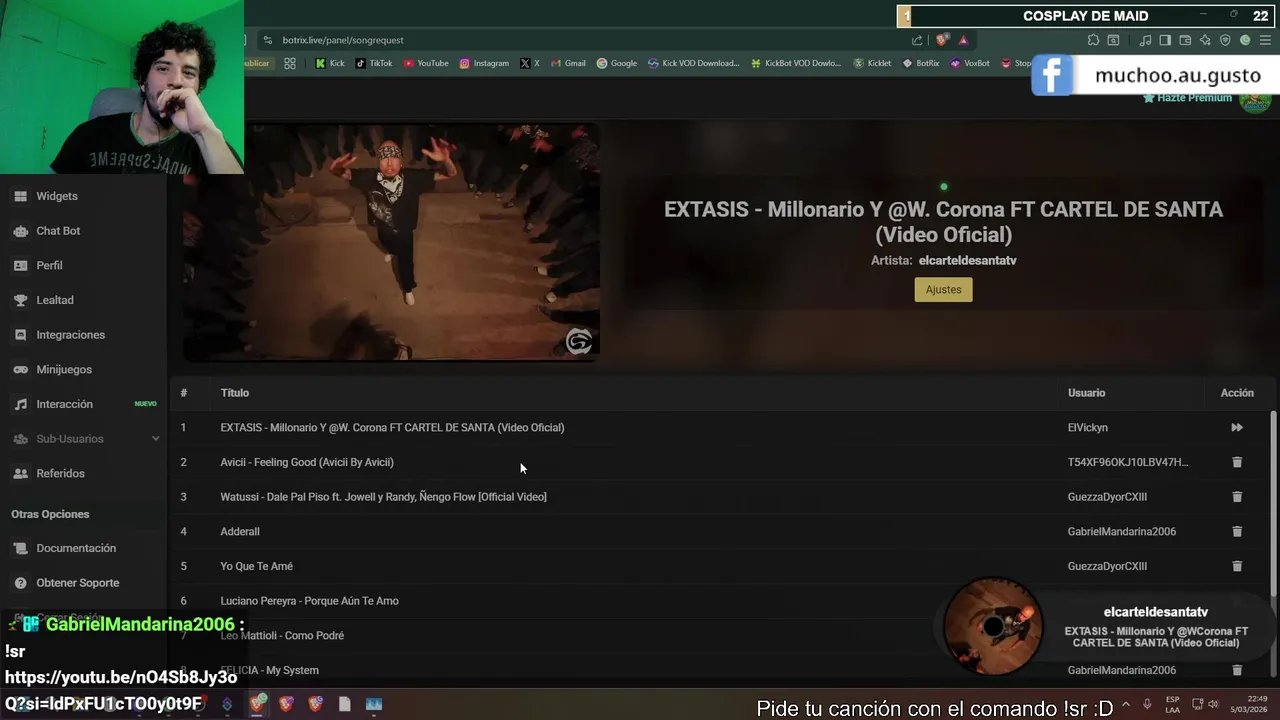Click the microphone icon in system tray

1147,704
